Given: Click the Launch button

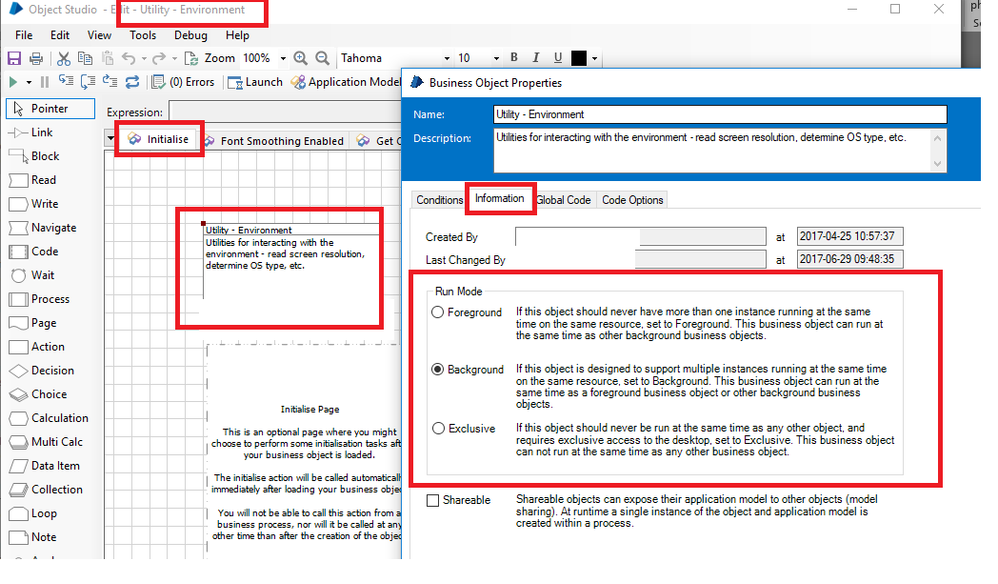Looking at the screenshot, I should [255, 82].
